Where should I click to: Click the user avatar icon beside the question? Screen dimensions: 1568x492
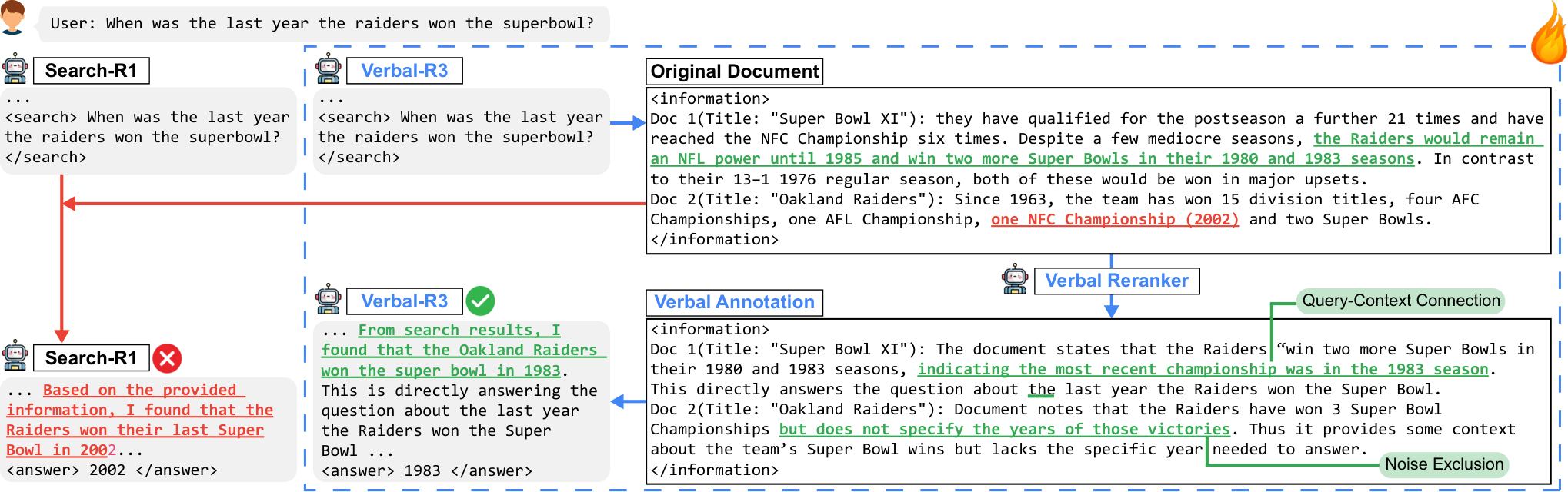[x=12, y=17]
